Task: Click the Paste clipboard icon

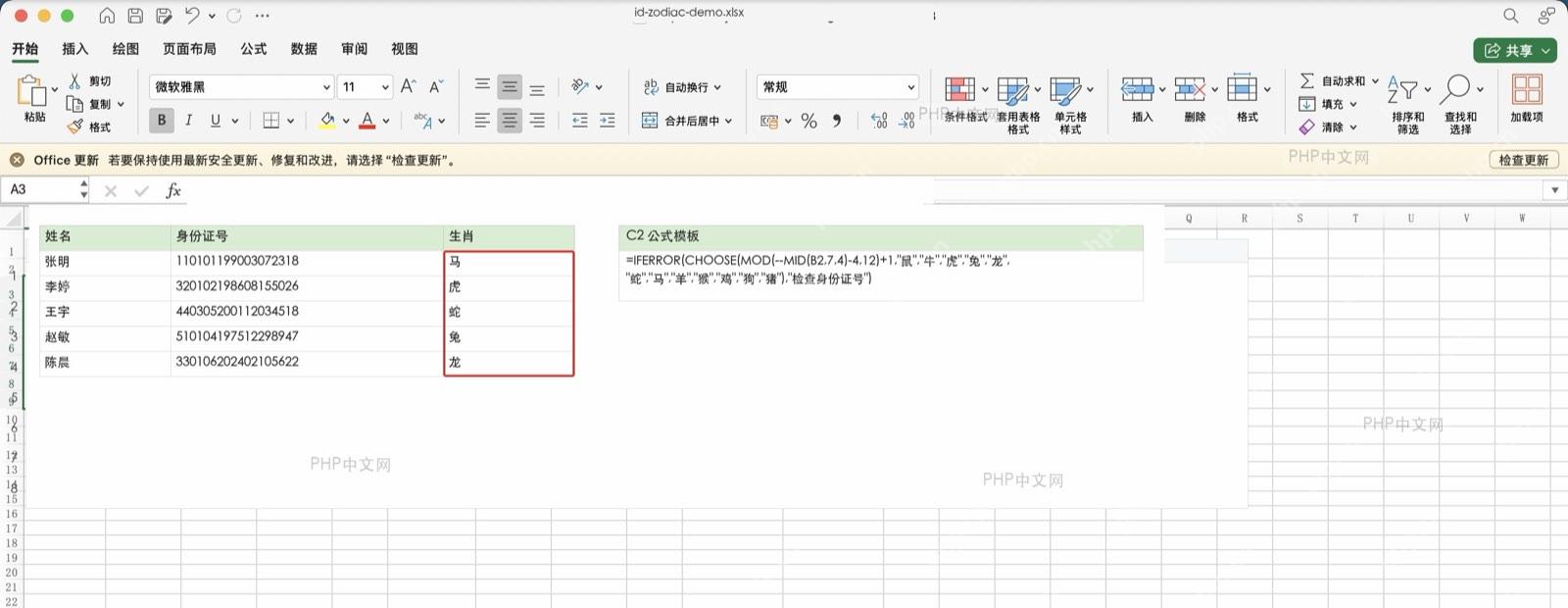Action: tap(32, 91)
